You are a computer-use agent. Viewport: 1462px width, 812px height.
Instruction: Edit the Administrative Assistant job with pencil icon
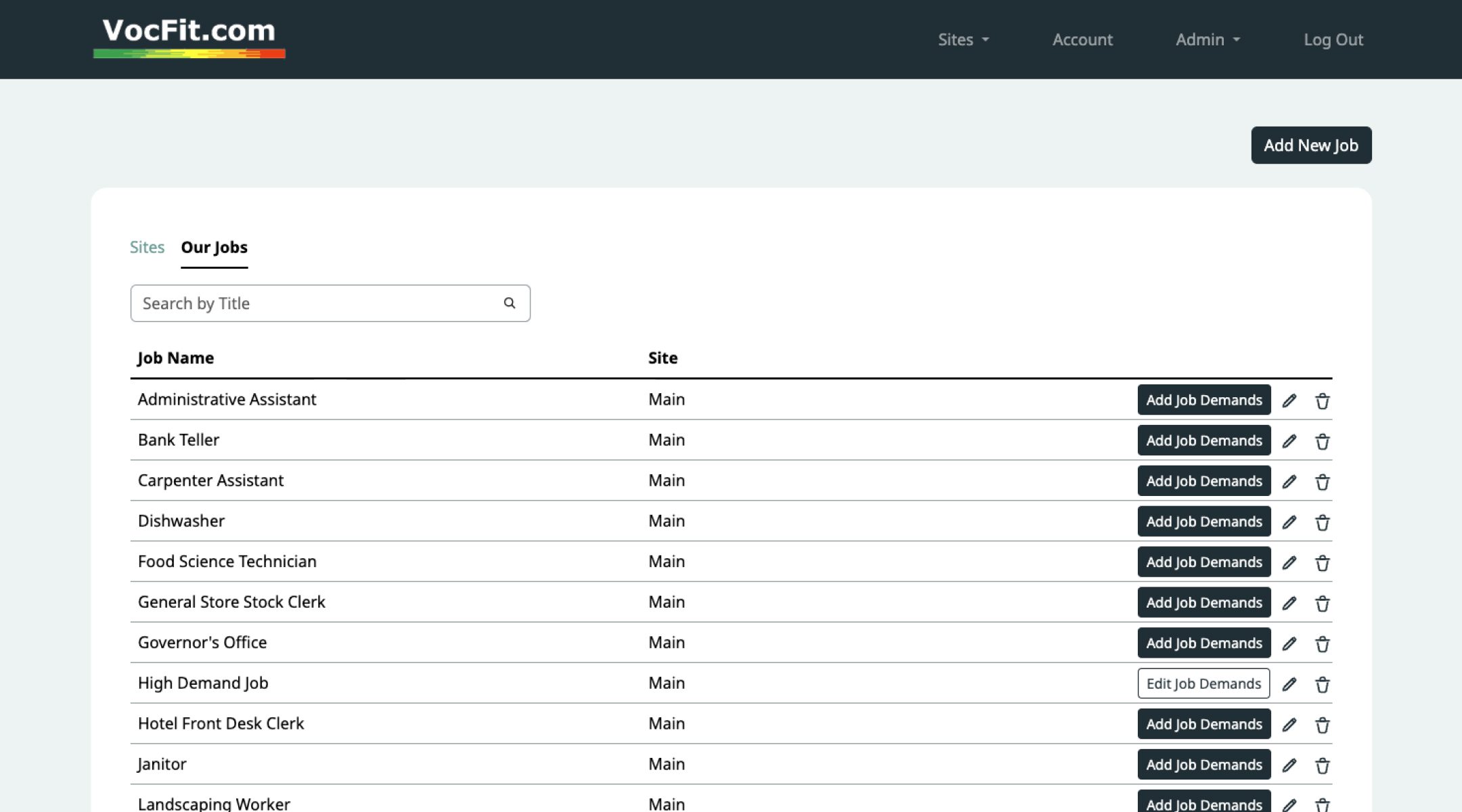[x=1289, y=401]
